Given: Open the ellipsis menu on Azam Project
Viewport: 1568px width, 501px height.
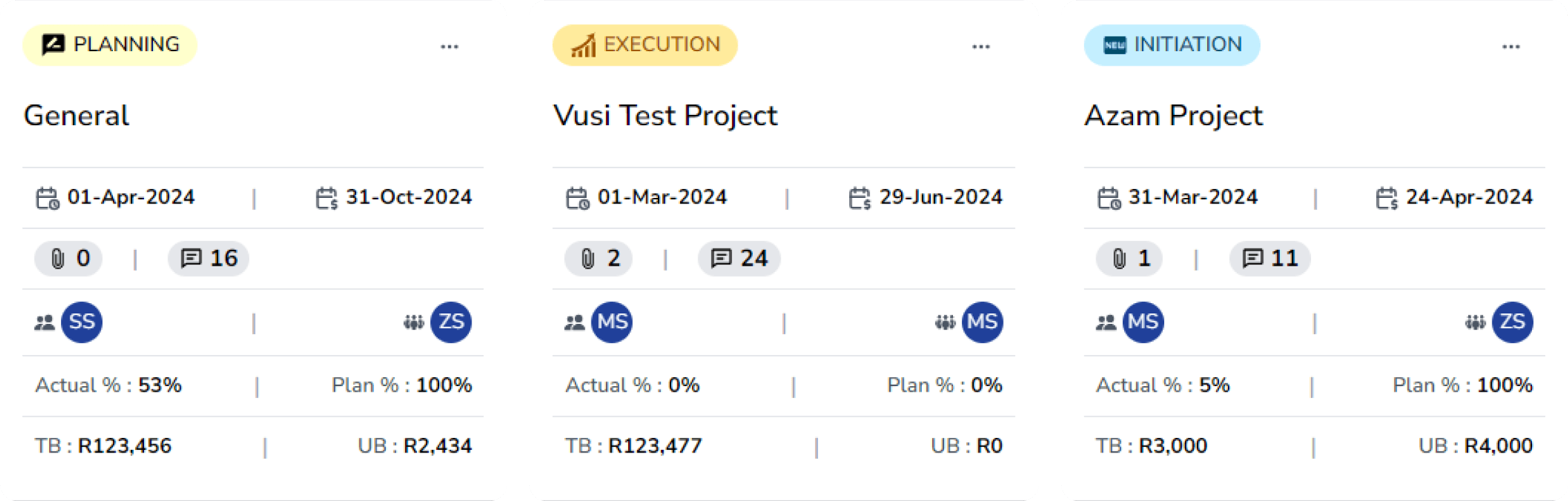Looking at the screenshot, I should point(1511,46).
